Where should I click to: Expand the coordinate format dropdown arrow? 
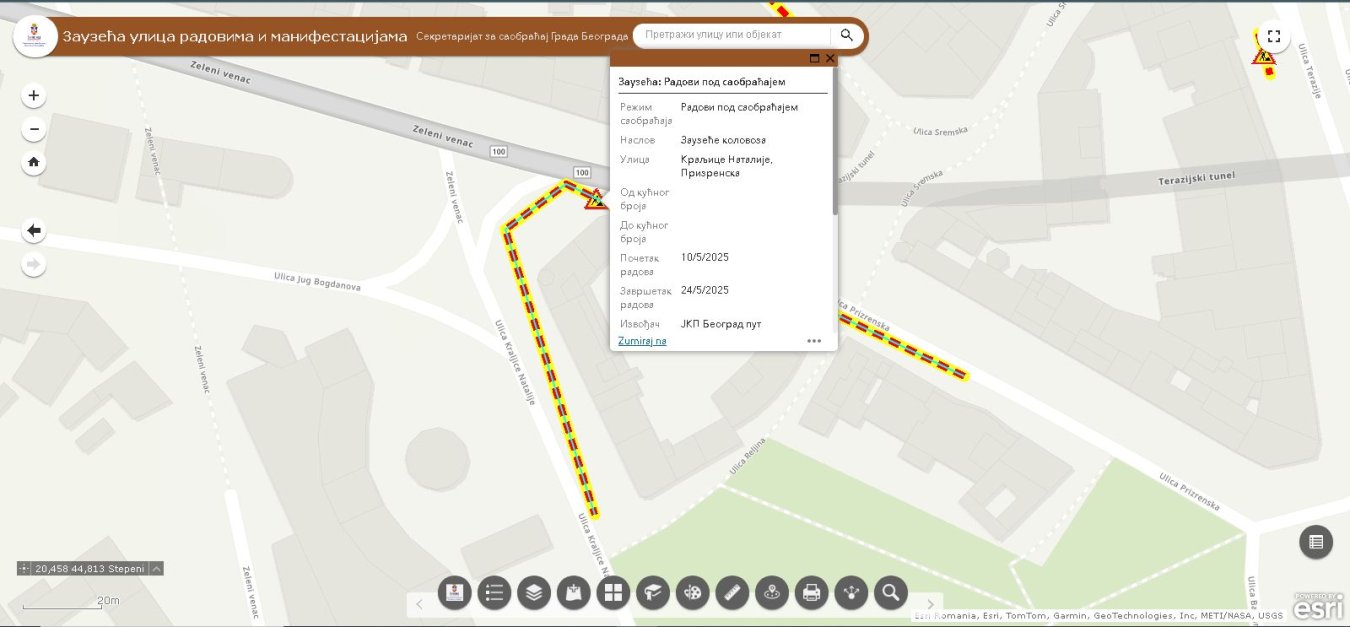point(157,569)
